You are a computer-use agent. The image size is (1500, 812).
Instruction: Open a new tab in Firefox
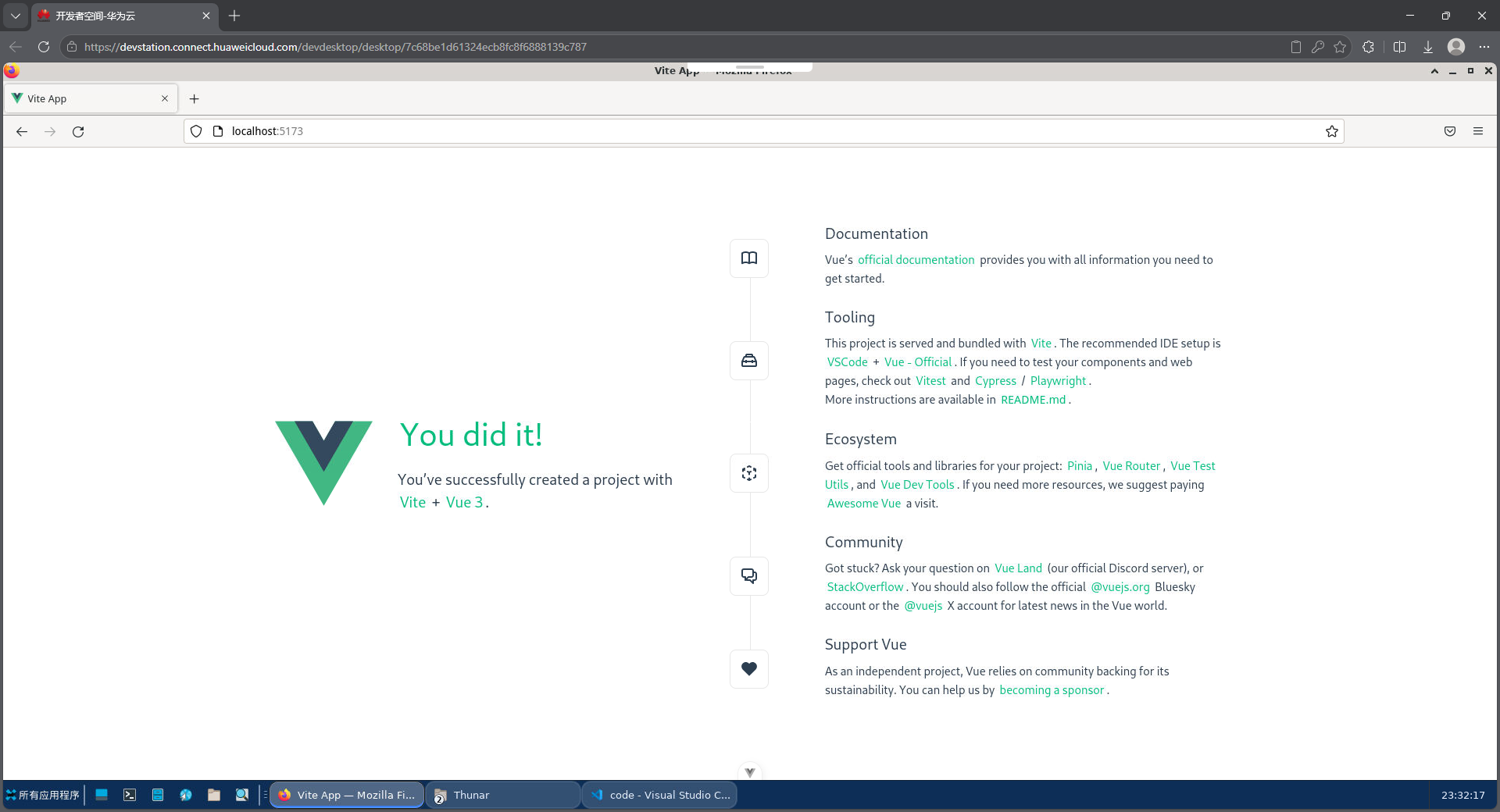pyautogui.click(x=195, y=99)
